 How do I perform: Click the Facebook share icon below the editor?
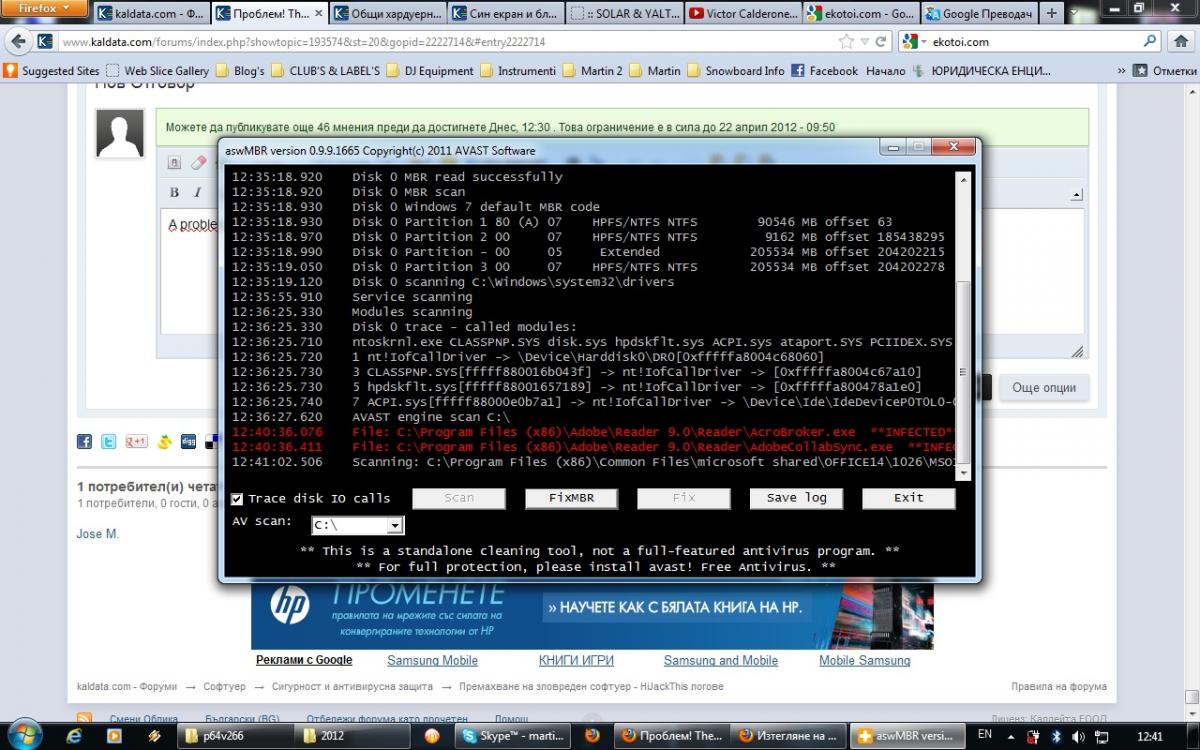tap(84, 441)
